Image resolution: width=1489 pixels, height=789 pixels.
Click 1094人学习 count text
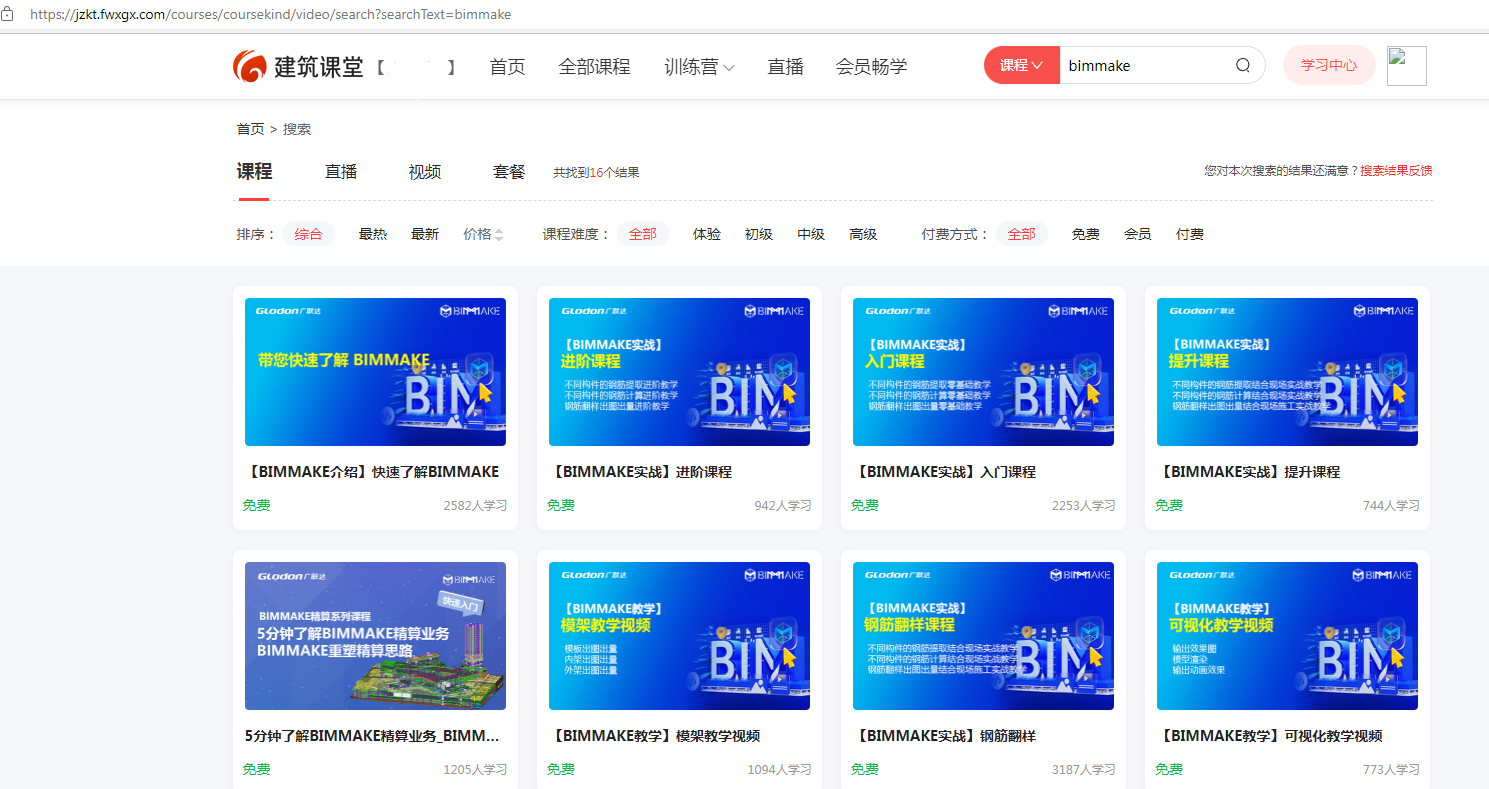click(x=780, y=770)
